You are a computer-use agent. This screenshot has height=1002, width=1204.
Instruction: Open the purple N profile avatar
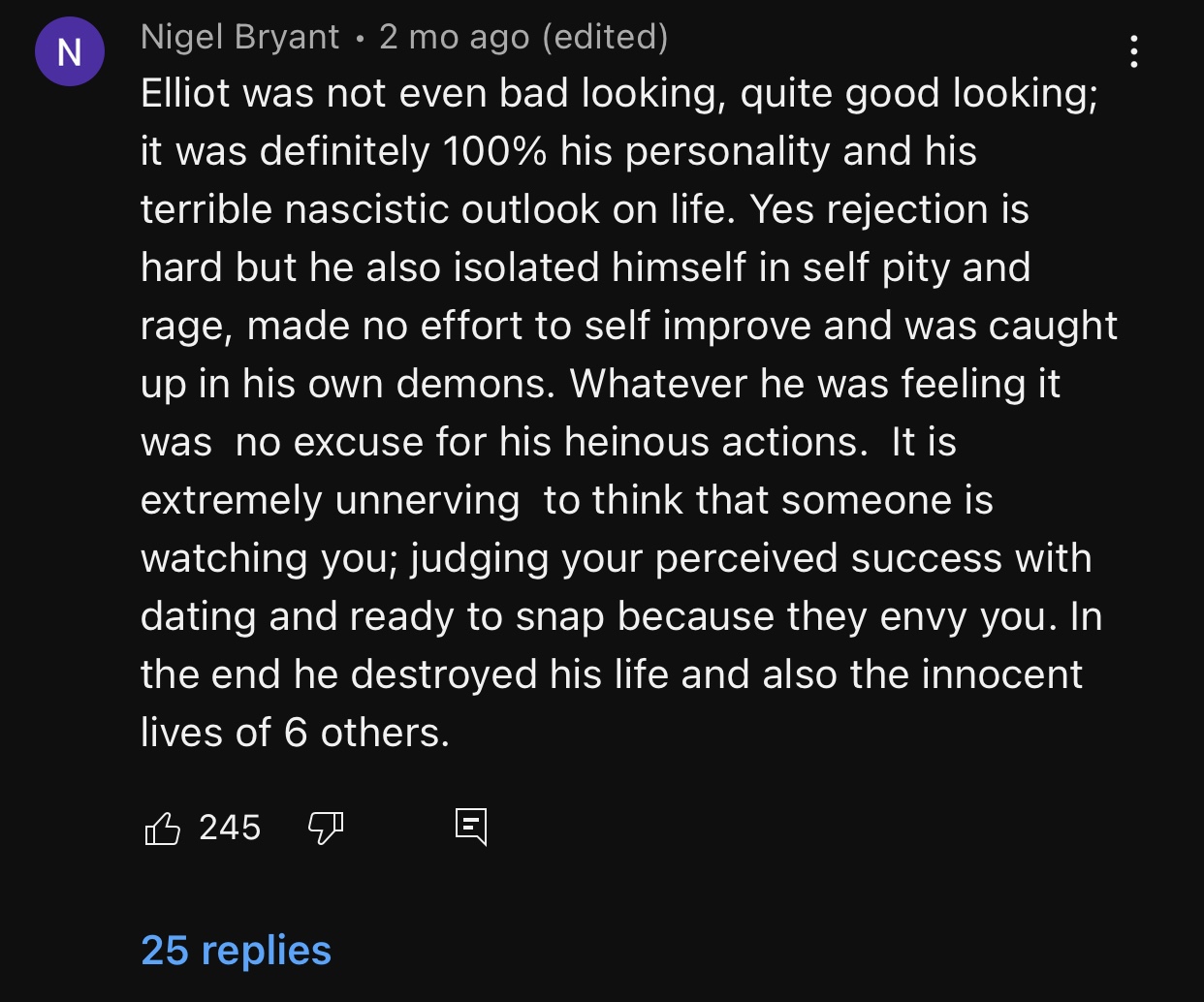70,51
